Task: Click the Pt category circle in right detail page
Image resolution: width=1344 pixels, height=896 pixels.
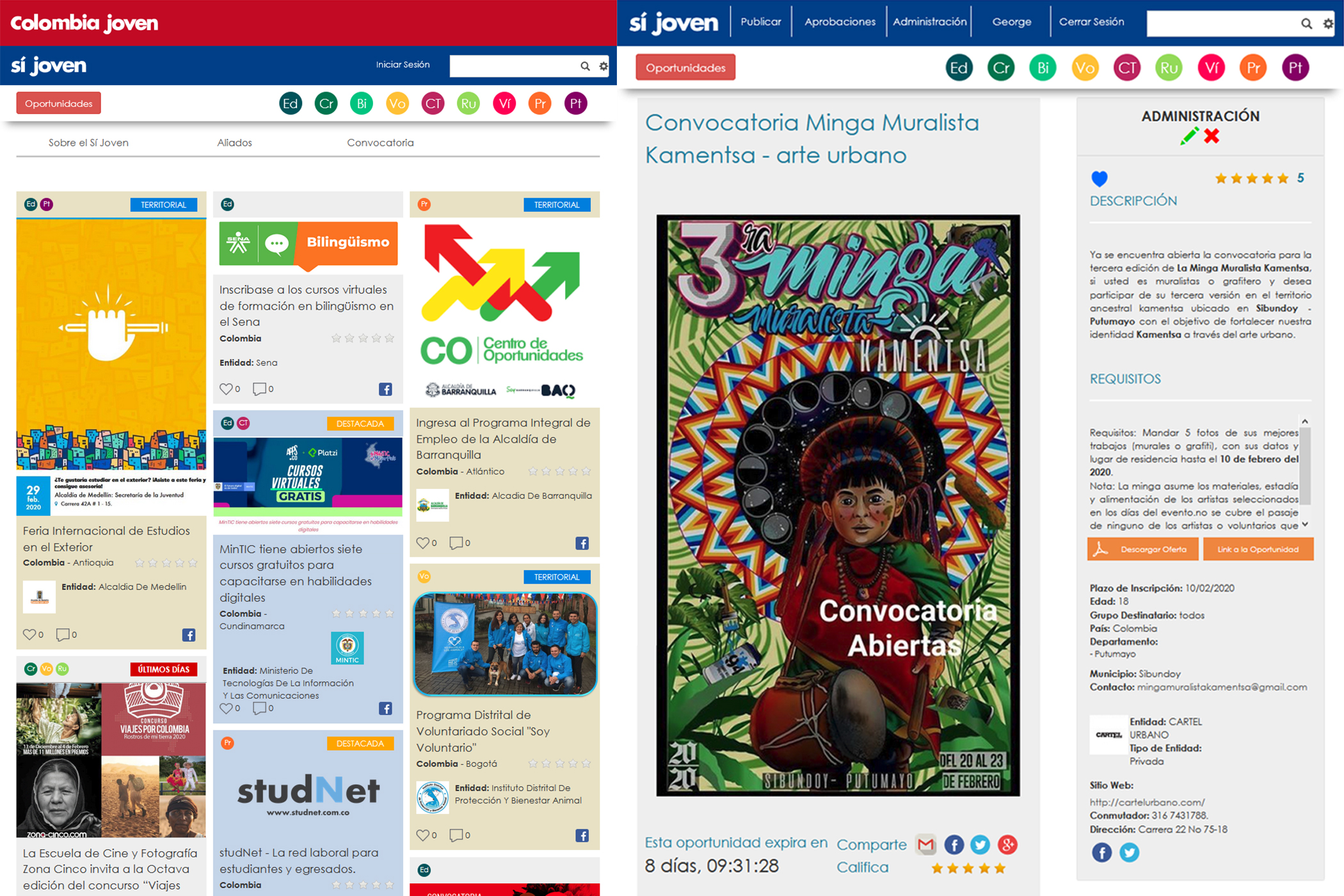Action: 1295,68
